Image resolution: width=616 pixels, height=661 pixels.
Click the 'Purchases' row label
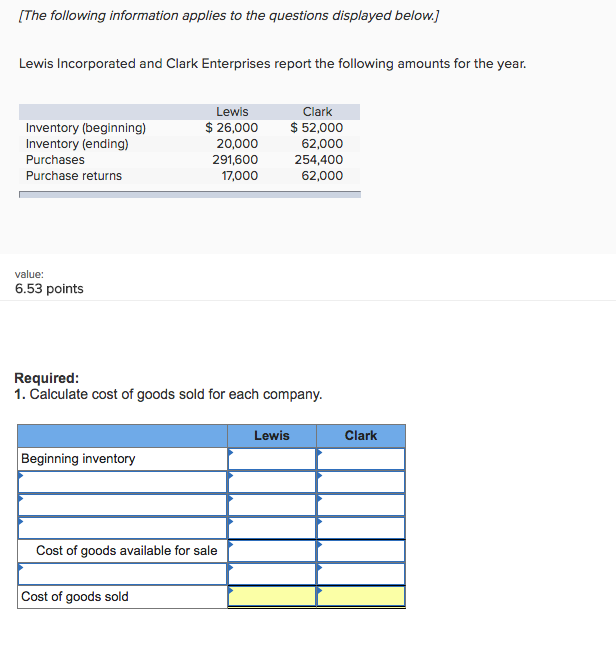pos(55,160)
